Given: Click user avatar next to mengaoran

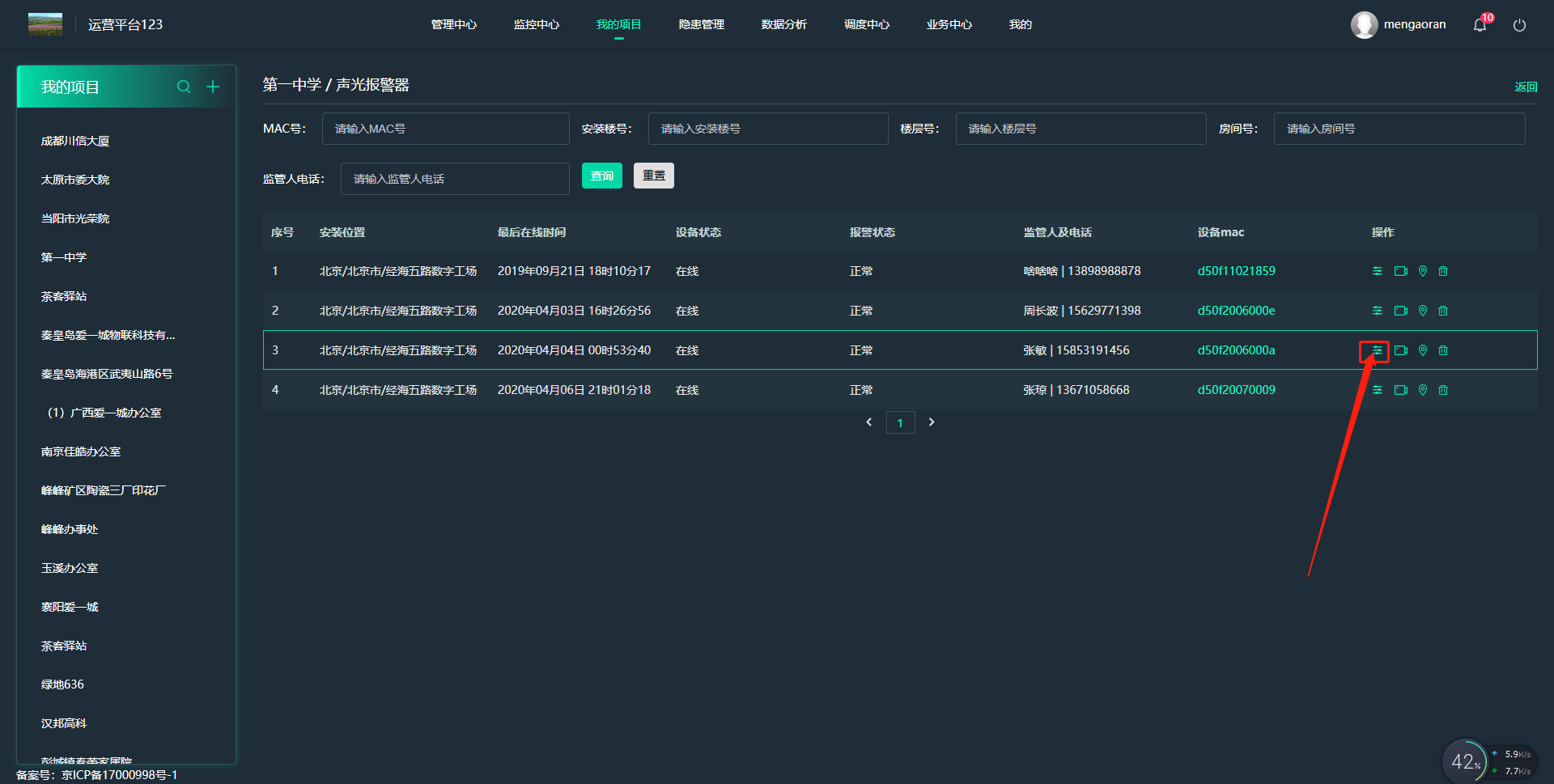Looking at the screenshot, I should pos(1364,25).
